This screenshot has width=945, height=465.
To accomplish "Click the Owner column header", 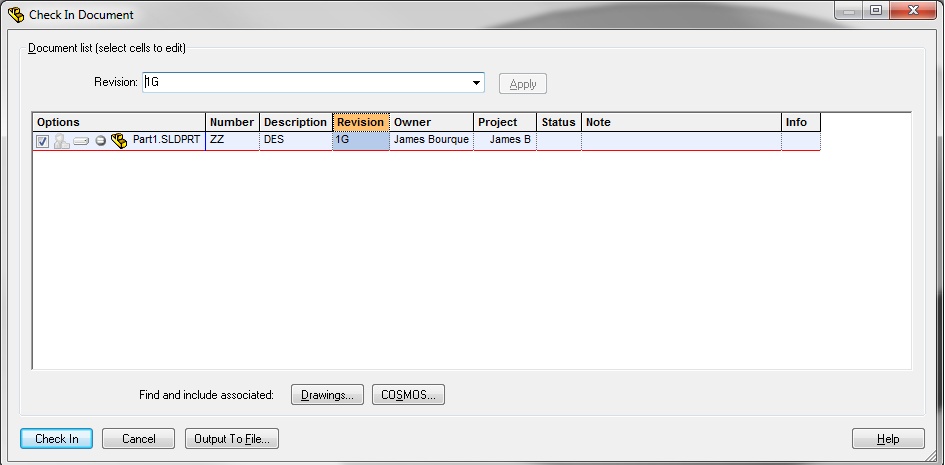I will (x=432, y=122).
